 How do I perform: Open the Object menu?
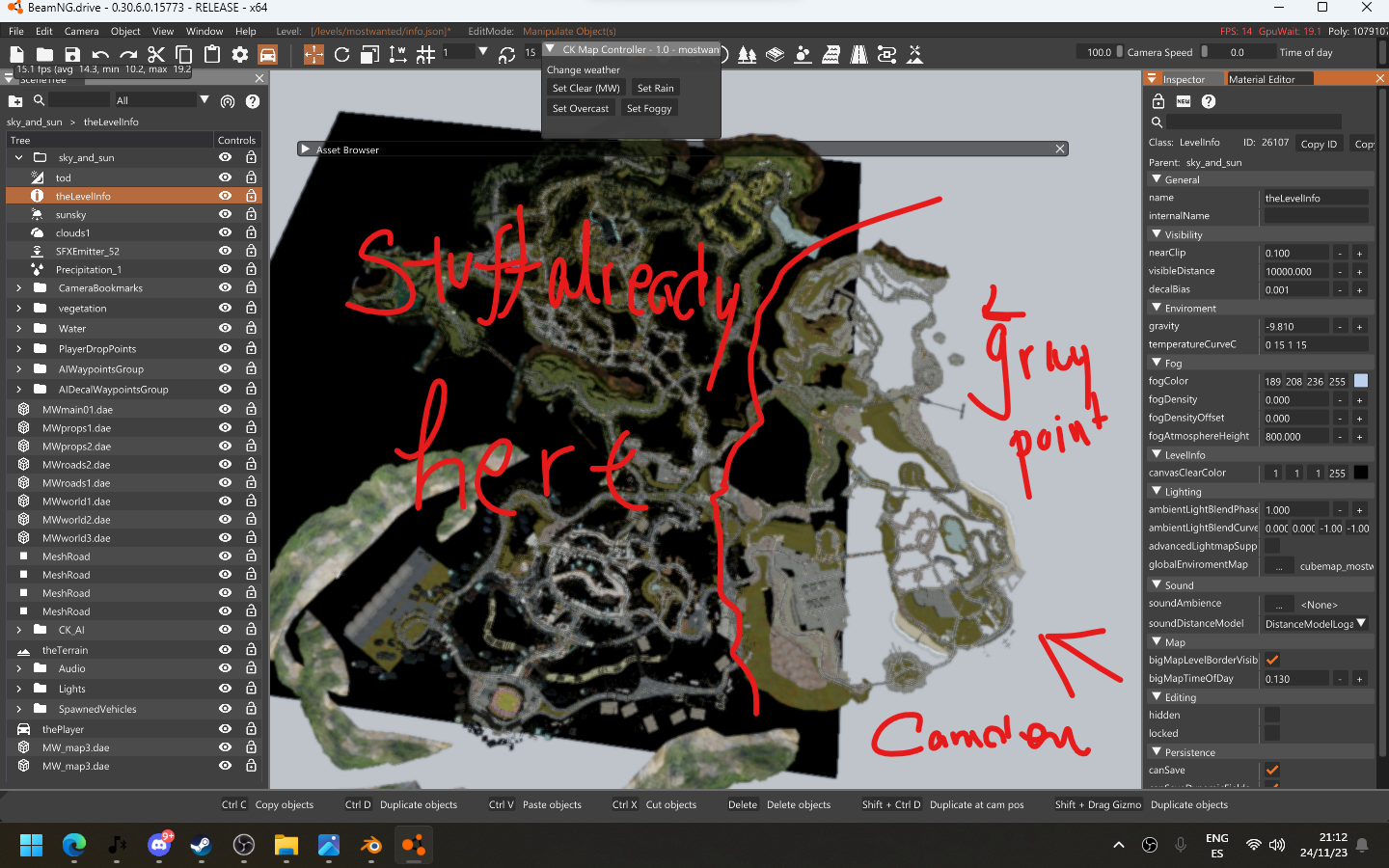[x=125, y=32]
